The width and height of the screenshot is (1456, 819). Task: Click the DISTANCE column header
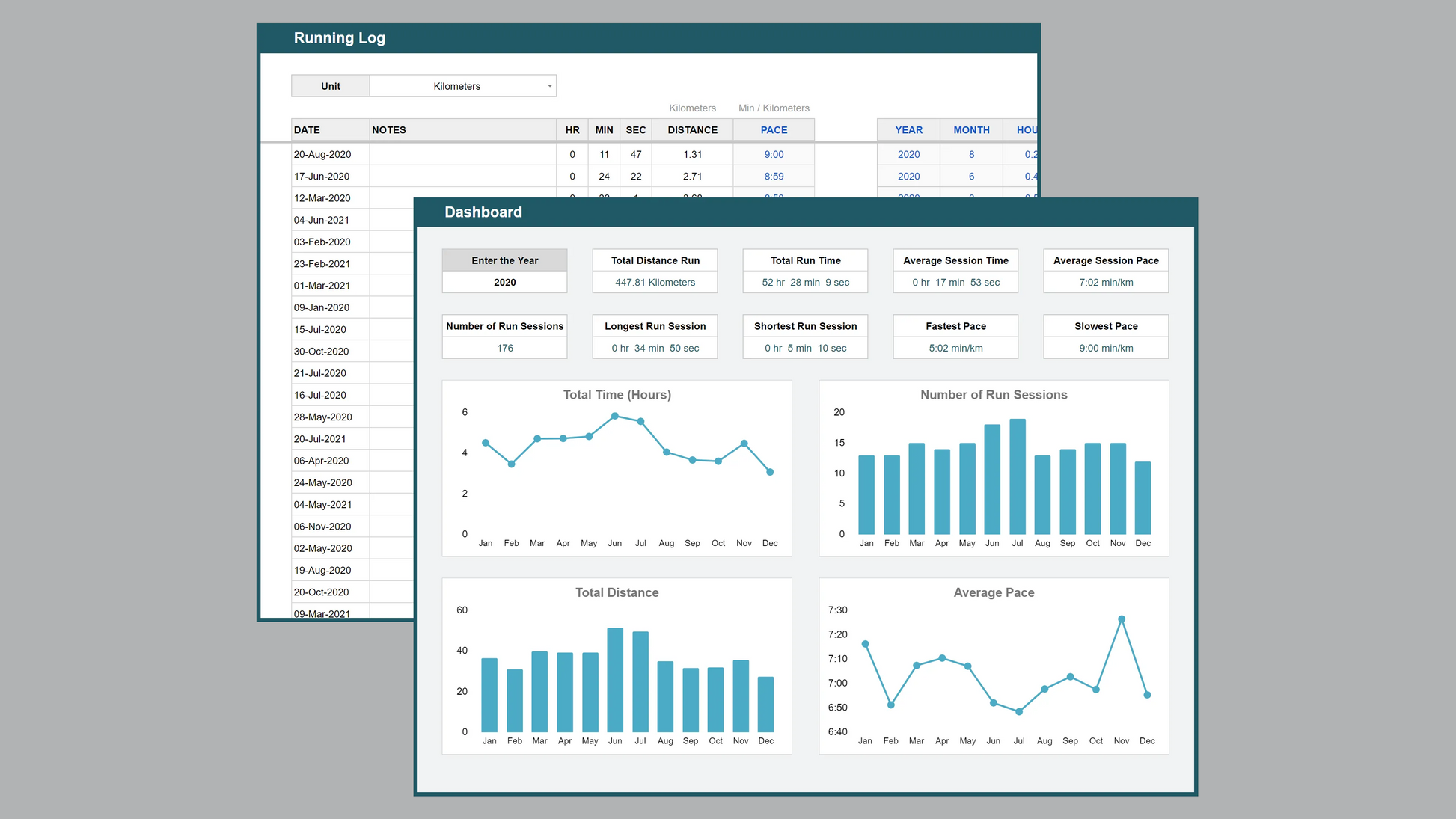pos(692,129)
